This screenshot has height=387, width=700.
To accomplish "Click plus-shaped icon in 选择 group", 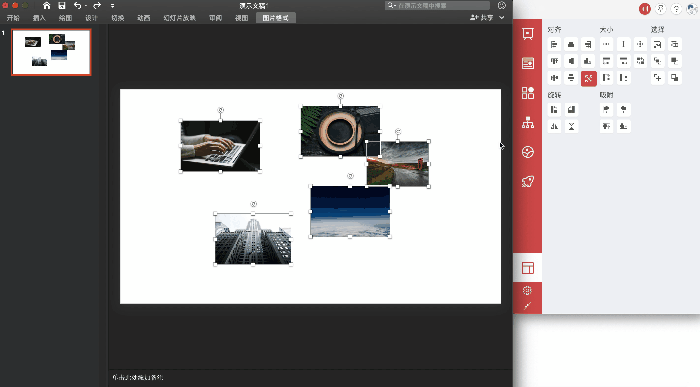I will point(658,78).
